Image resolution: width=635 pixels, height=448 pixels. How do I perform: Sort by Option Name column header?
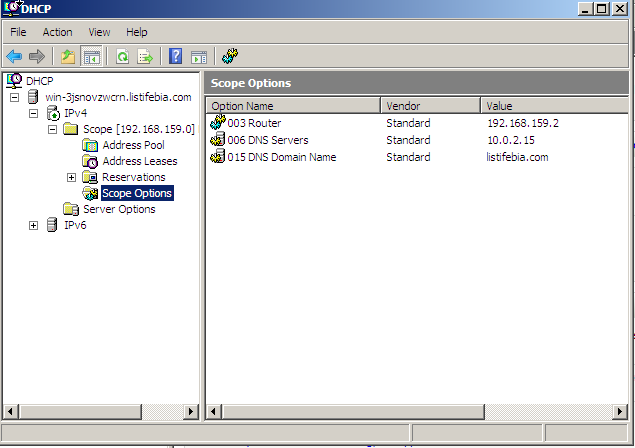[294, 106]
